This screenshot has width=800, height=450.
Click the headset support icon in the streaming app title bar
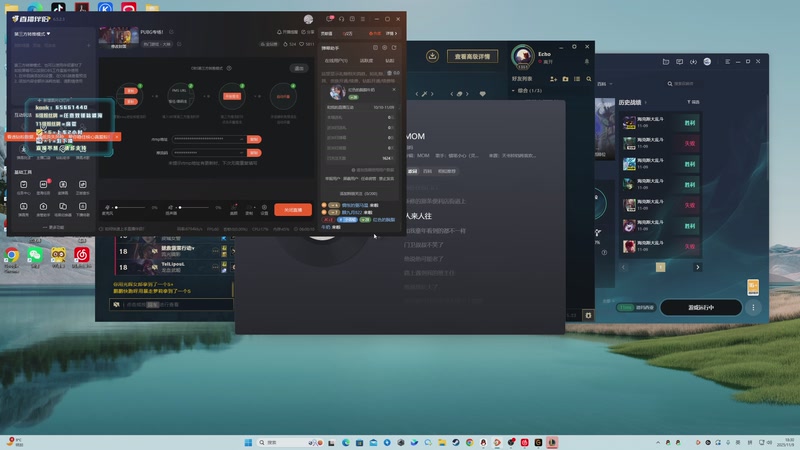pos(341,19)
